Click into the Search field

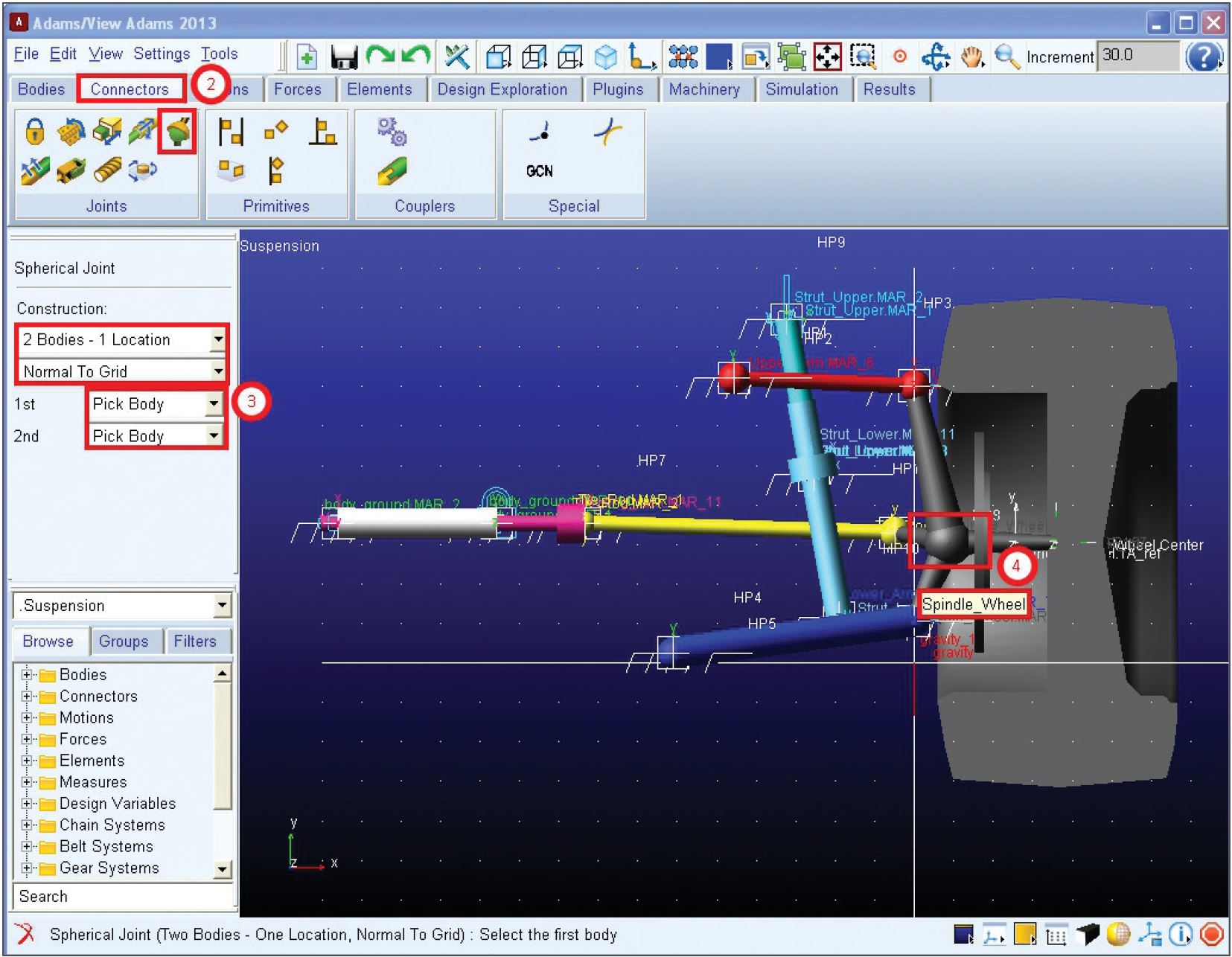[x=123, y=897]
